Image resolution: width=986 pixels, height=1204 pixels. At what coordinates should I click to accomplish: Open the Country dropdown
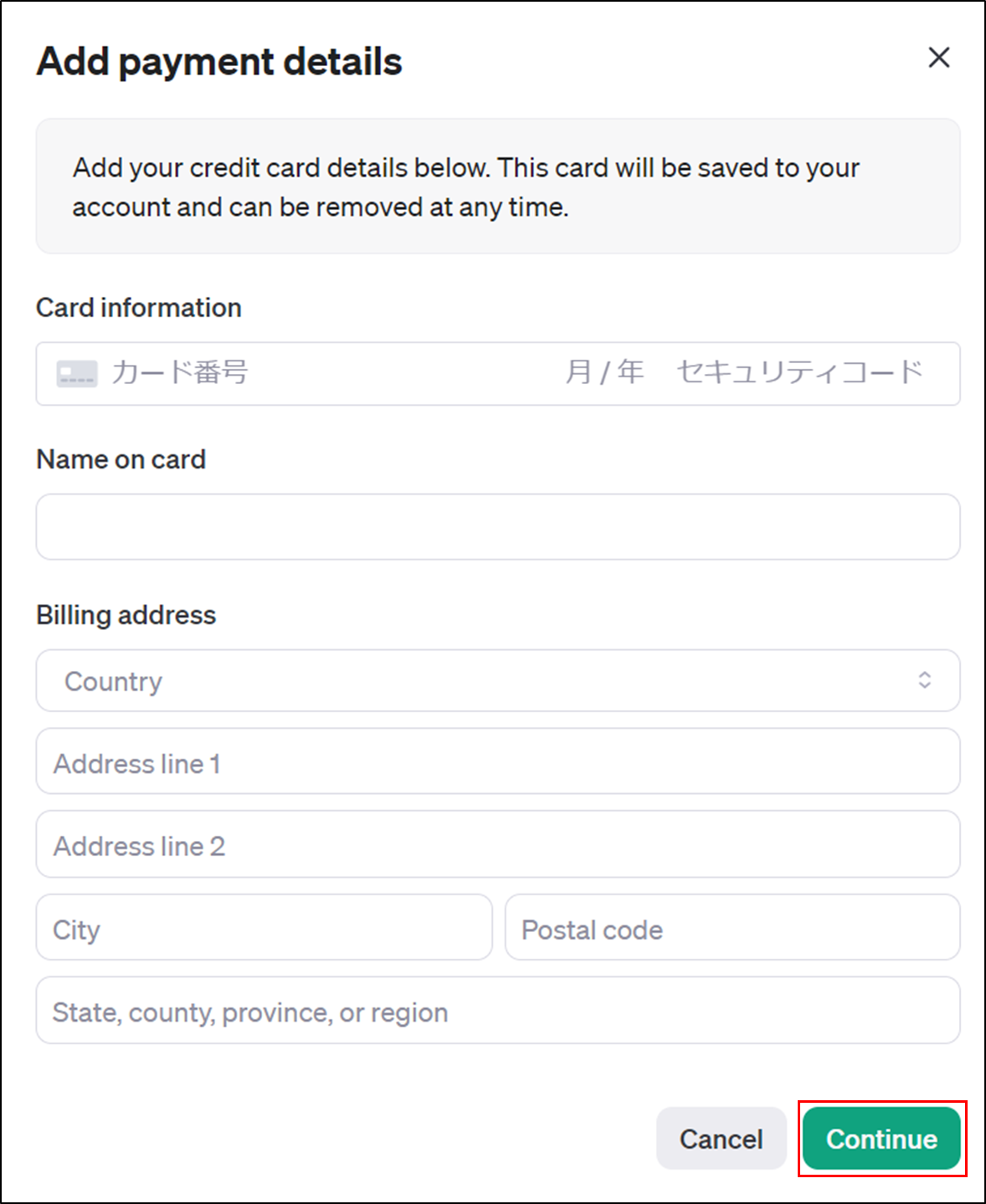coord(498,680)
